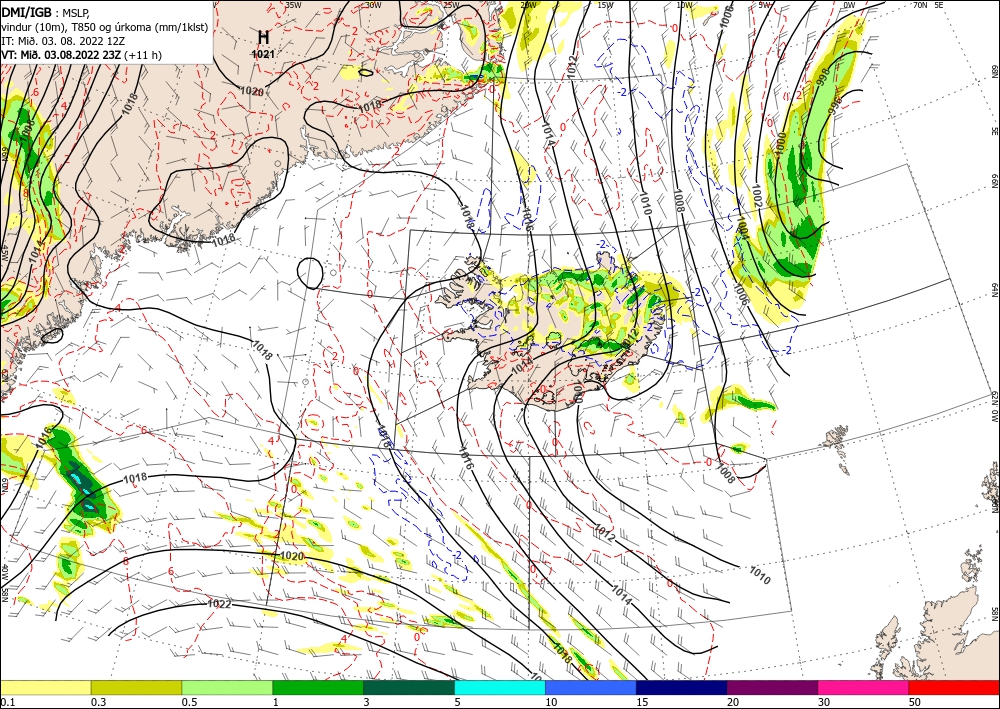Click the '25W' longitude label
The height and width of the screenshot is (709, 1000).
coord(452,5)
